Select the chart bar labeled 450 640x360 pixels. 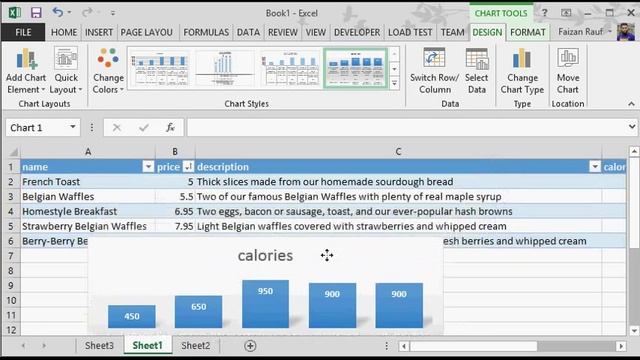131,317
